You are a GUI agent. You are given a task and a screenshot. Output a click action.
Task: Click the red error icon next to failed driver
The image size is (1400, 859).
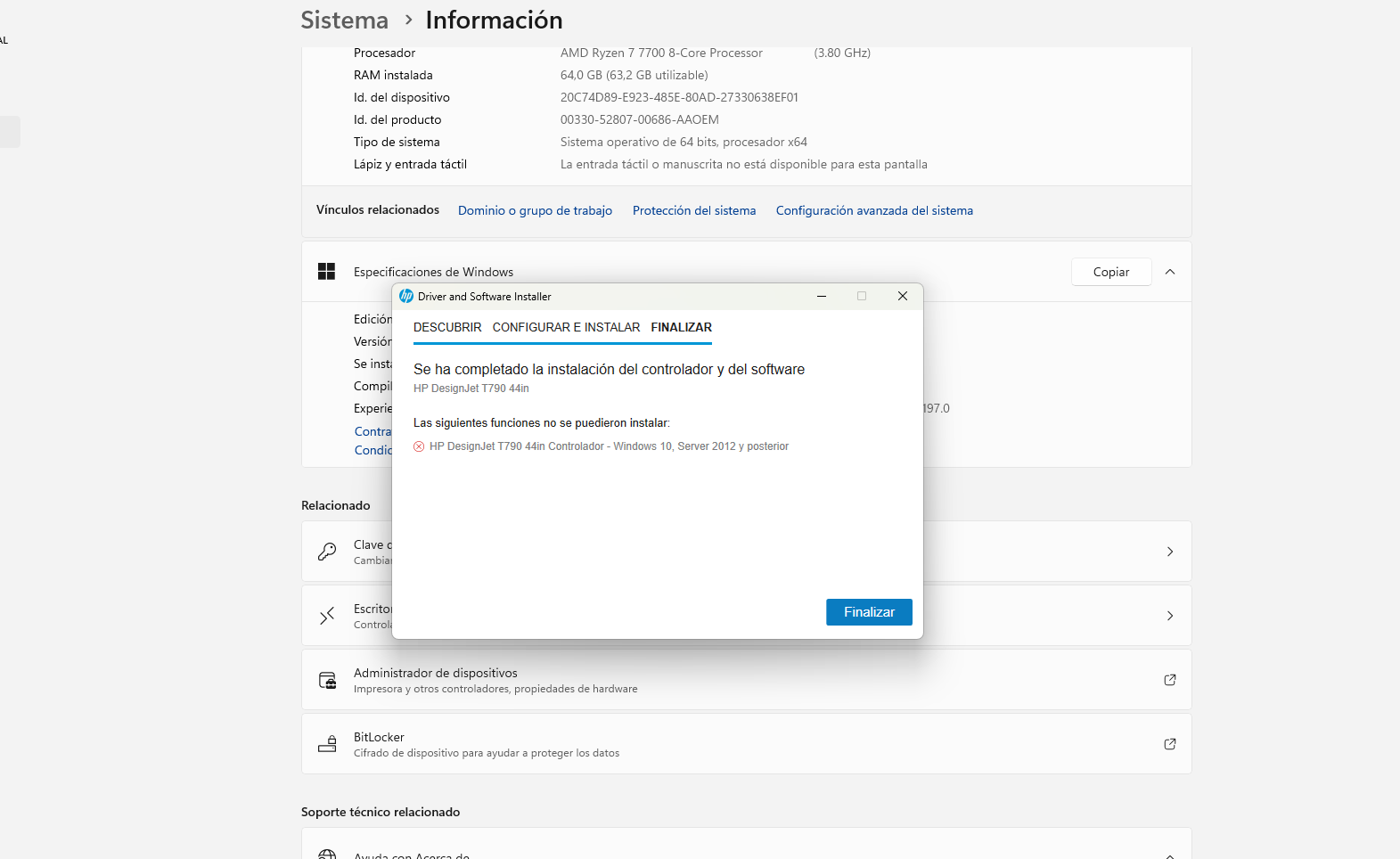click(419, 446)
